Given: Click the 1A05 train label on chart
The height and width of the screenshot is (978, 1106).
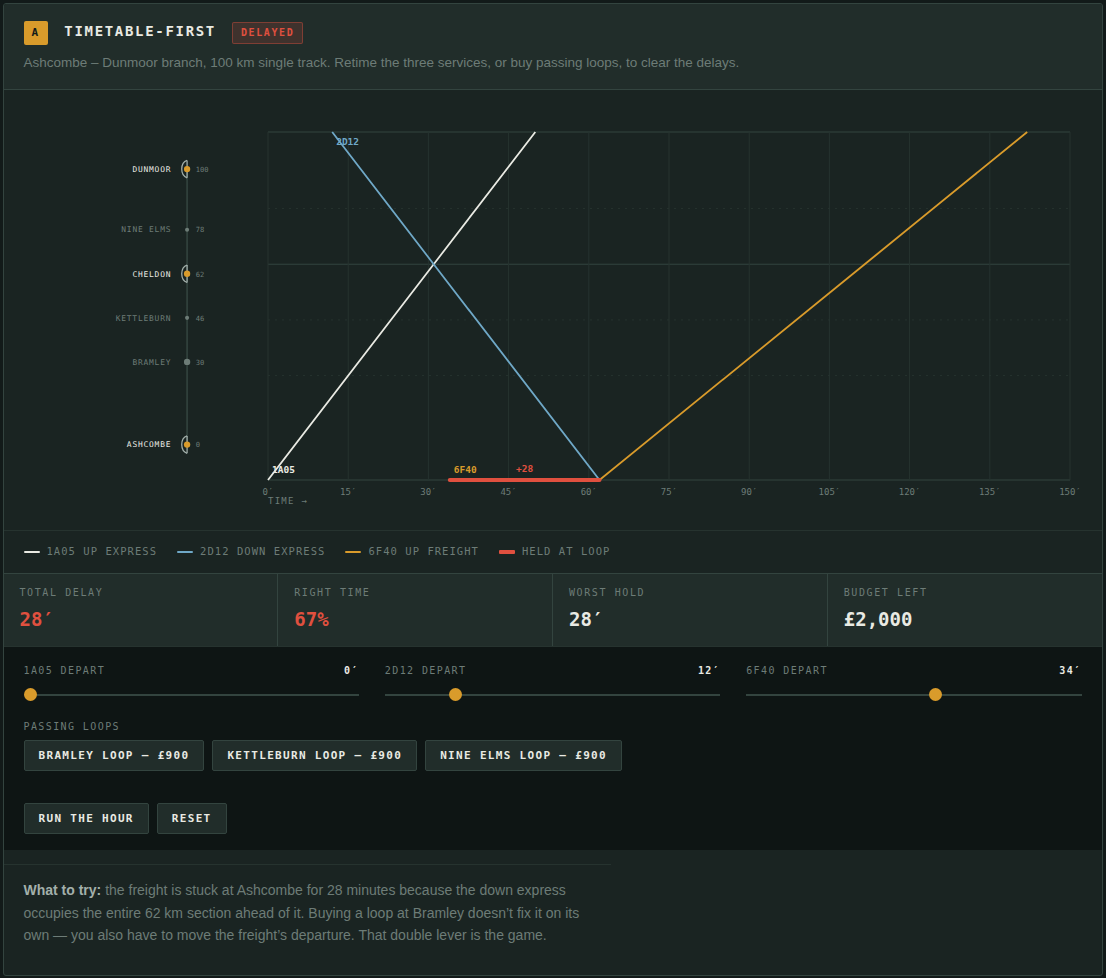Looking at the screenshot, I should pyautogui.click(x=284, y=470).
